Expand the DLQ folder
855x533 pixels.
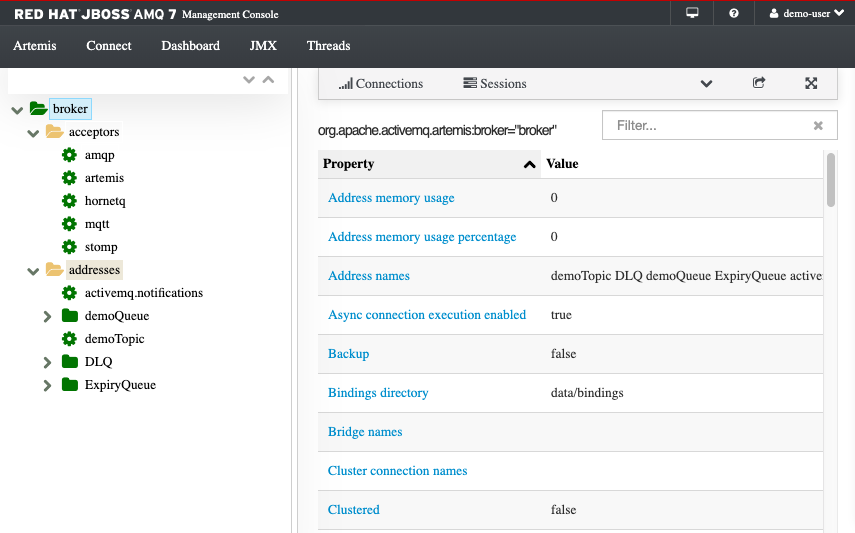pyautogui.click(x=47, y=362)
